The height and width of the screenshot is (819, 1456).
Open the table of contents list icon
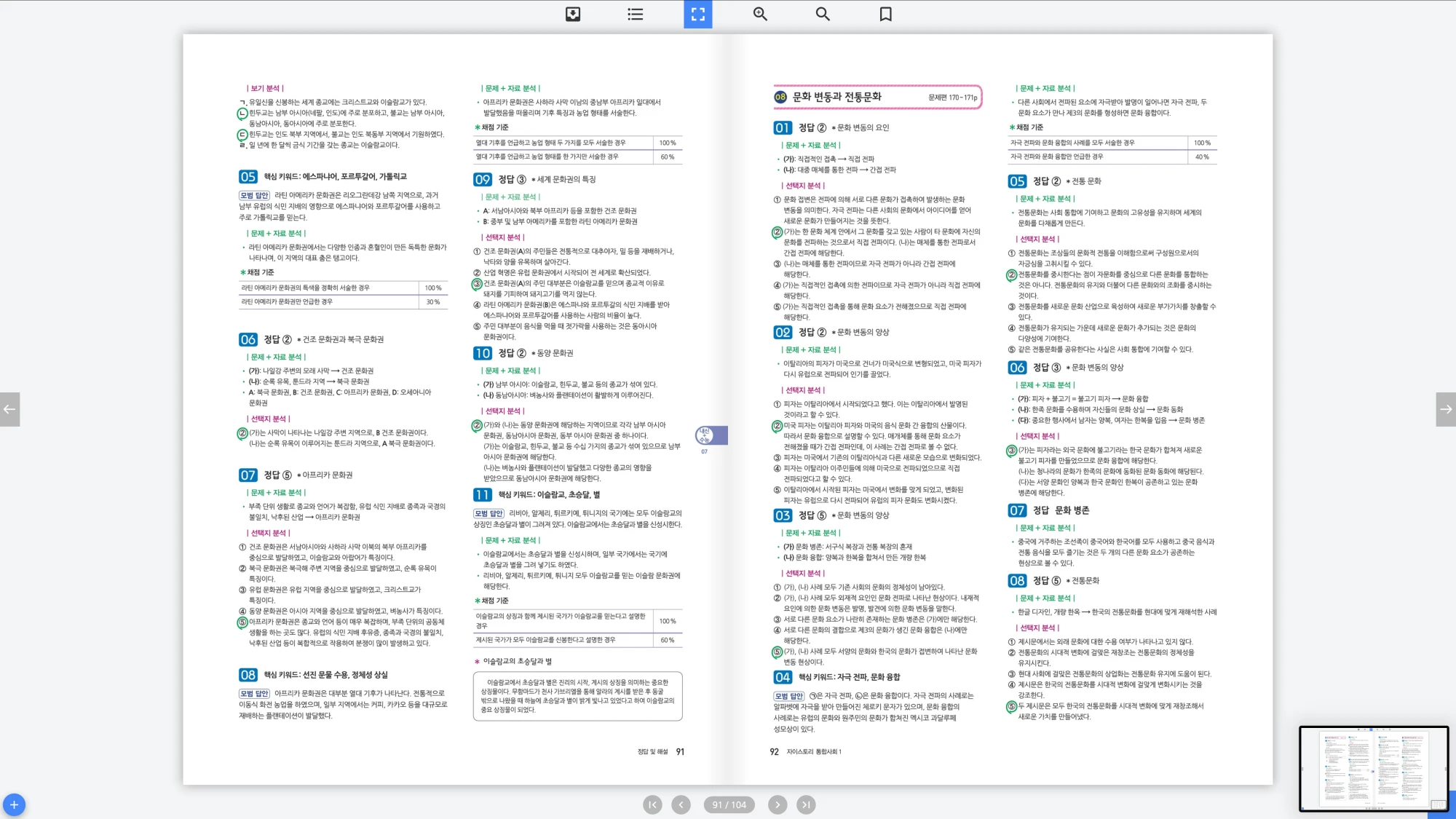point(636,14)
